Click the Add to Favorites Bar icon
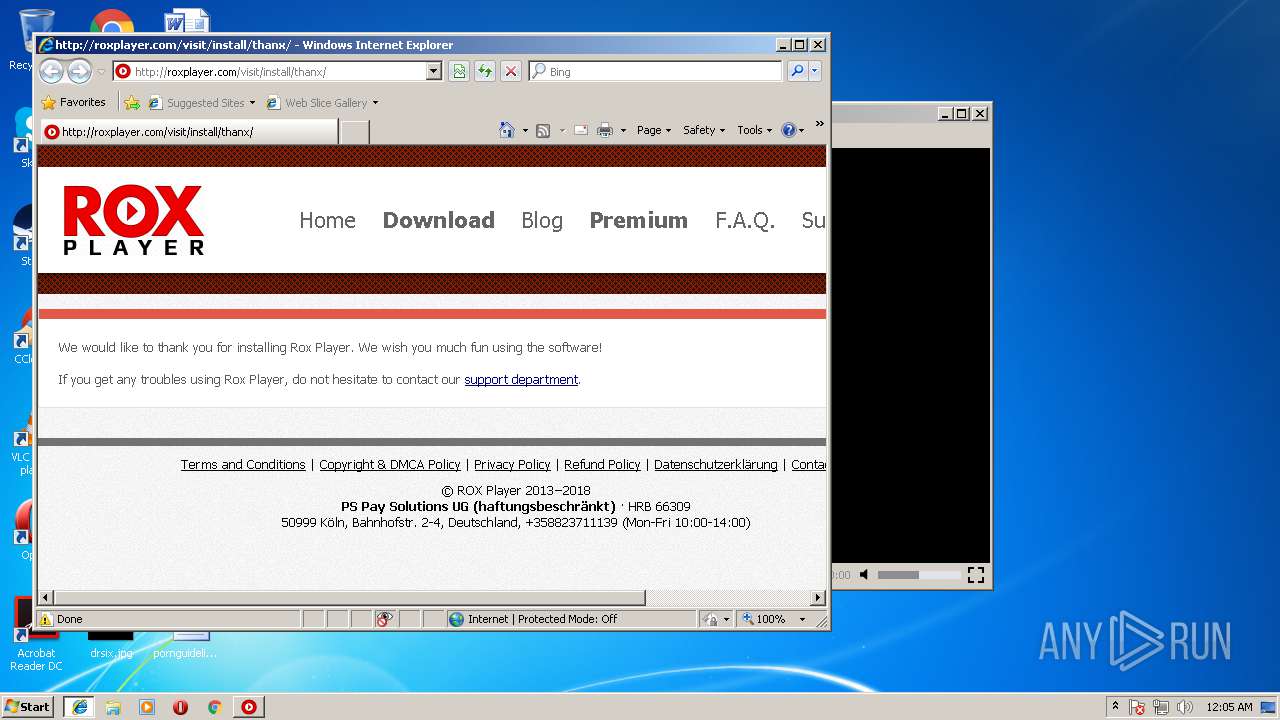Screen dimensions: 1280x720 click(131, 102)
